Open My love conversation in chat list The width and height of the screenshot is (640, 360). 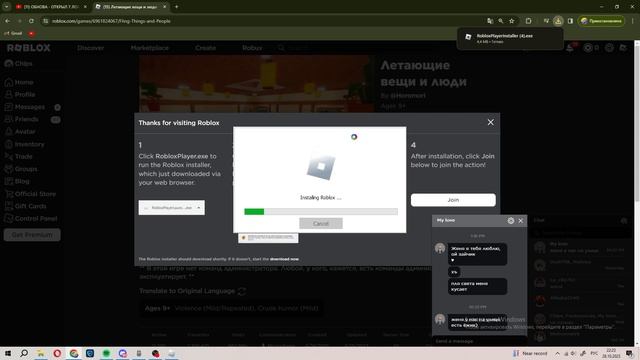click(x=580, y=247)
